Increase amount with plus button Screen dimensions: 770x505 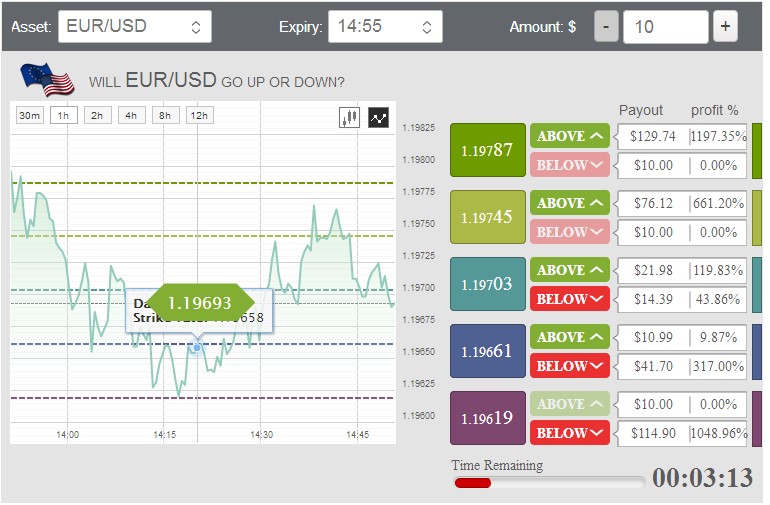[725, 27]
